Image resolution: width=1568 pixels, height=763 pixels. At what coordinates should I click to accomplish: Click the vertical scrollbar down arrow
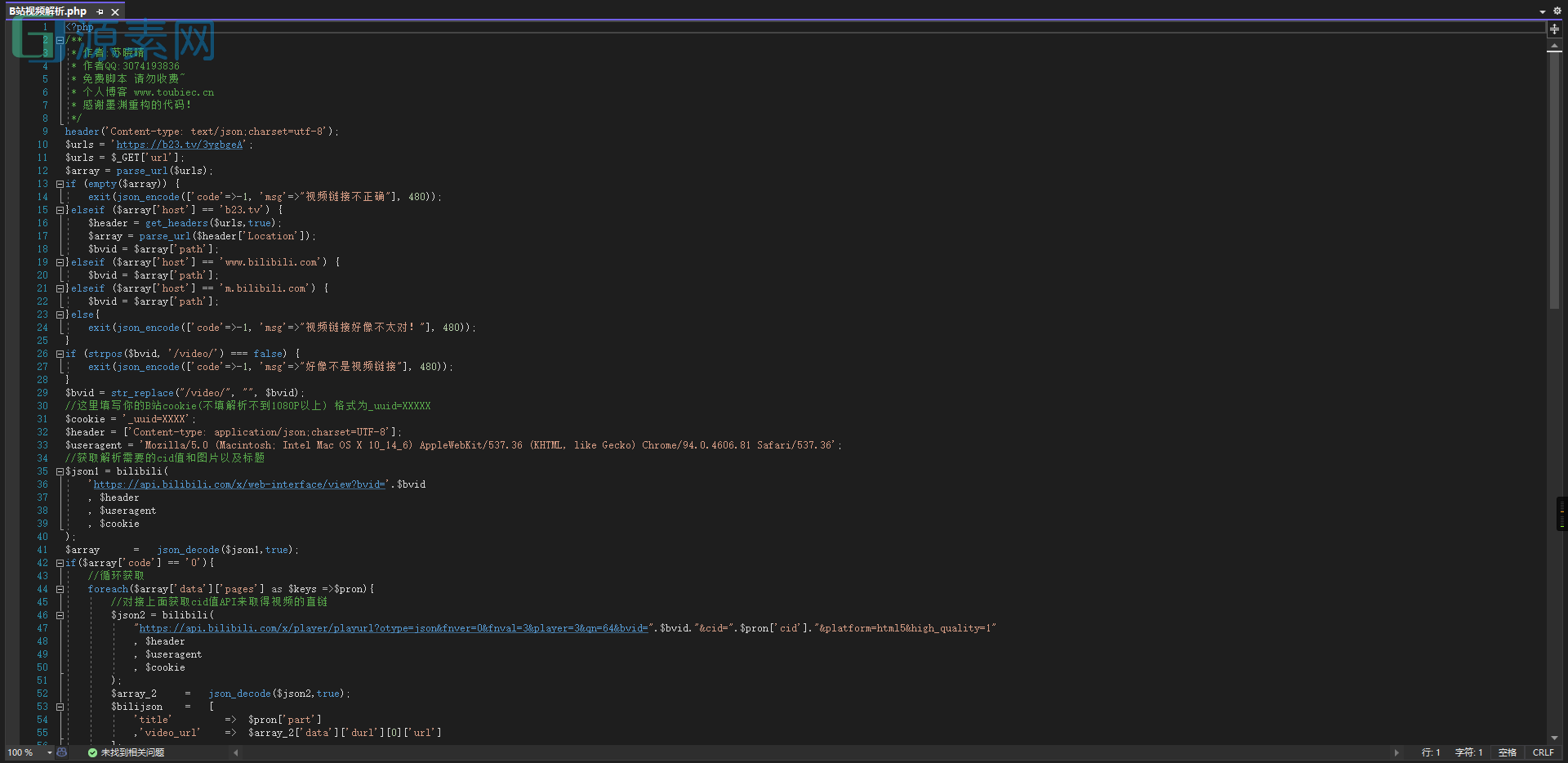click(1554, 738)
